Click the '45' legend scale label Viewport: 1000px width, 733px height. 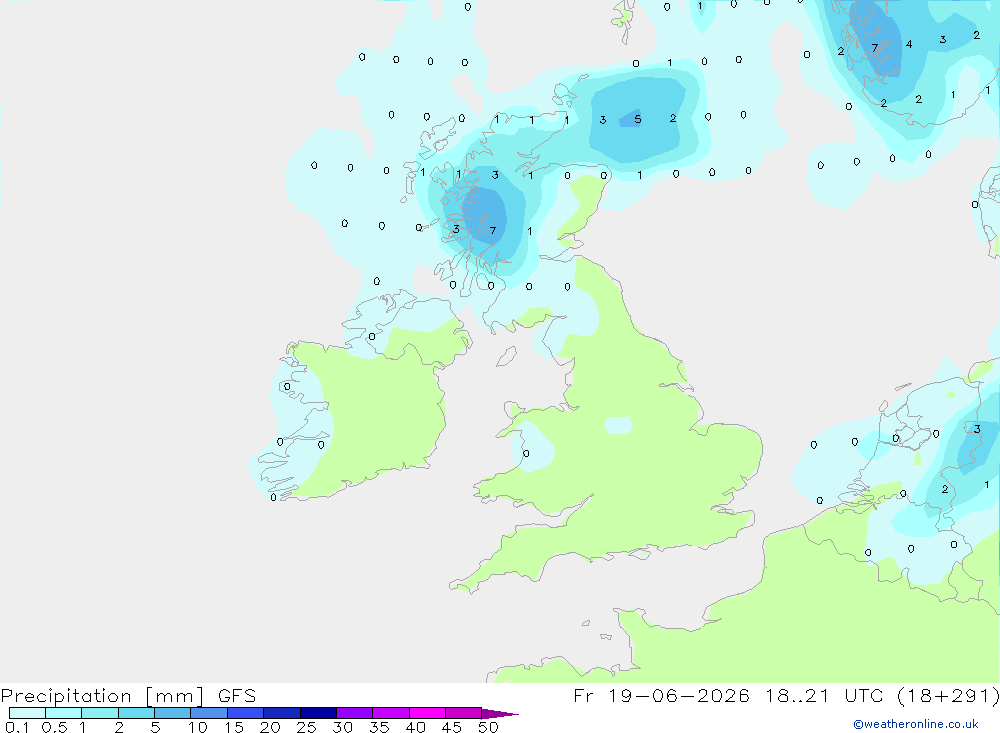452,727
